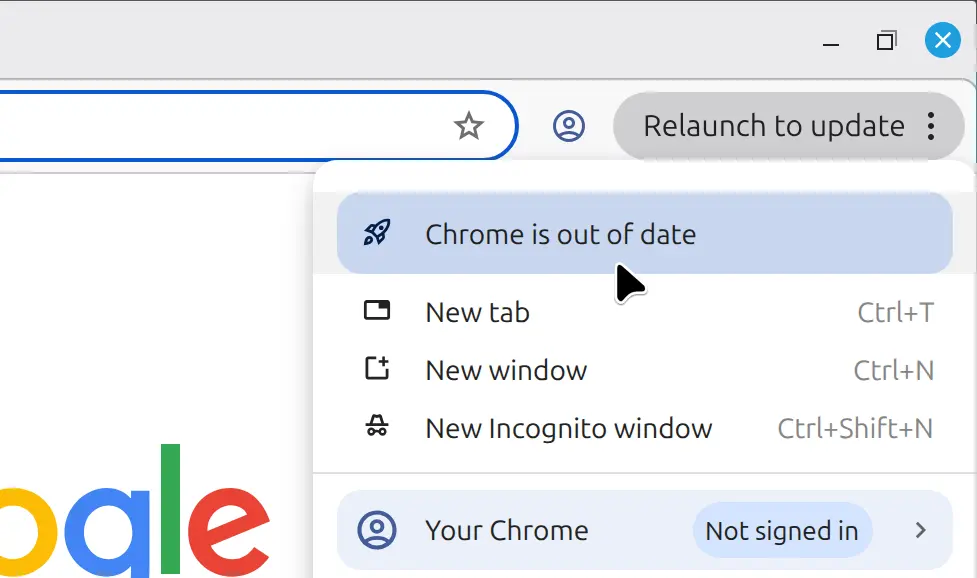Select New tab from the menu

[x=476, y=311]
